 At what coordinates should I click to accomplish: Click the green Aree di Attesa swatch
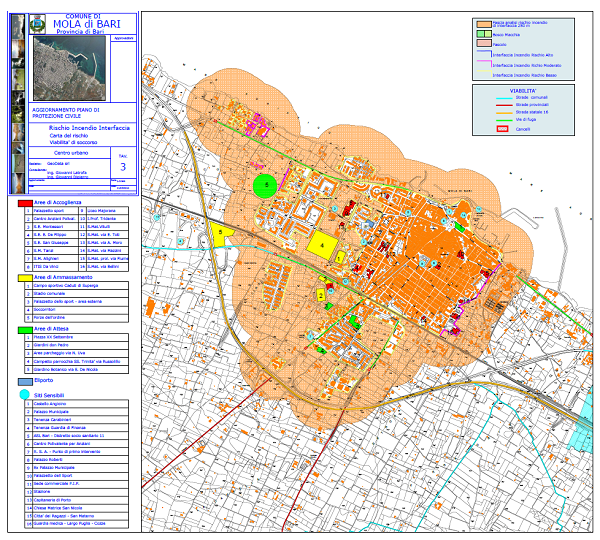[25, 328]
